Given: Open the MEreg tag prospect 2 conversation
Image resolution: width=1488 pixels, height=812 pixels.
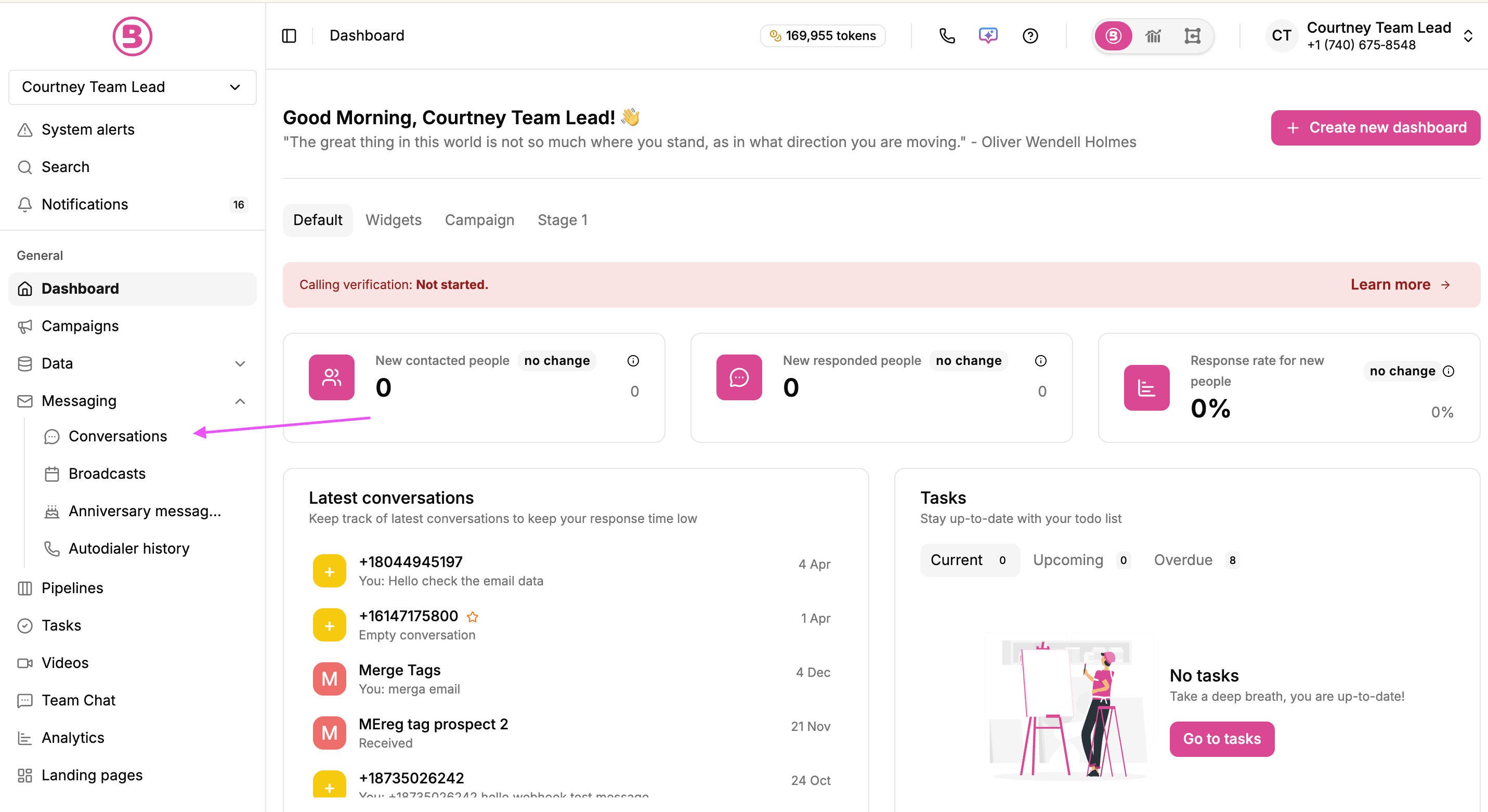Looking at the screenshot, I should [572, 734].
